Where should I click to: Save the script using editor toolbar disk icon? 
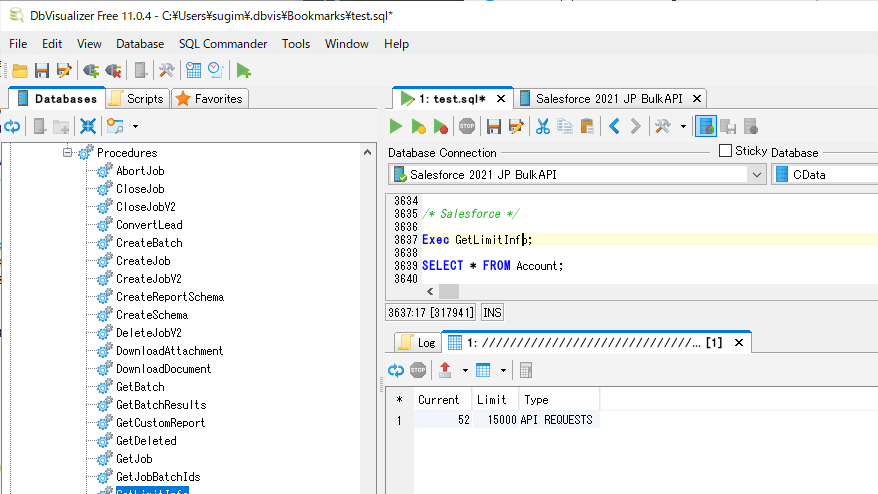(493, 127)
